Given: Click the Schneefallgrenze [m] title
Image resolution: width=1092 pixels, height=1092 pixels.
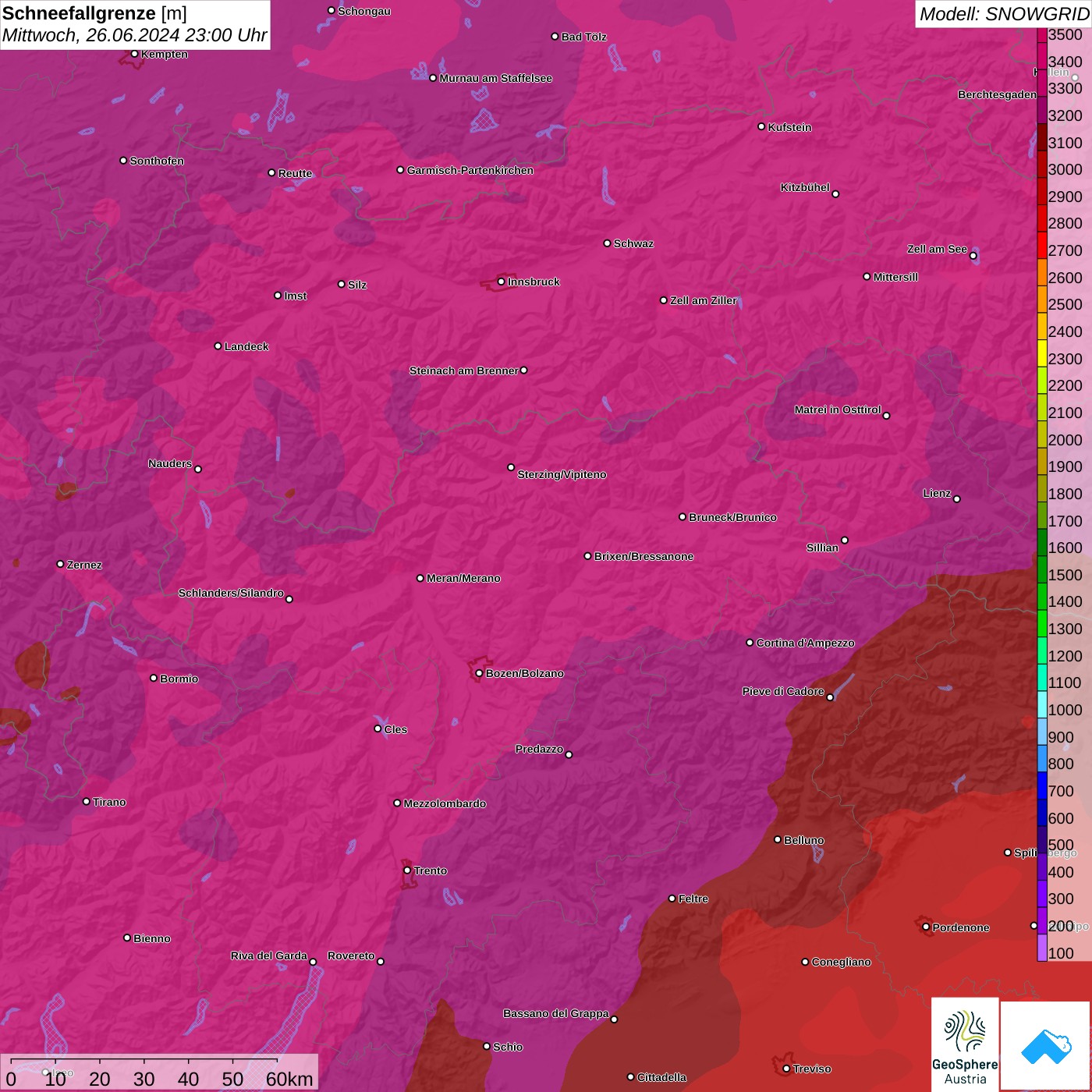Looking at the screenshot, I should pyautogui.click(x=95, y=13).
